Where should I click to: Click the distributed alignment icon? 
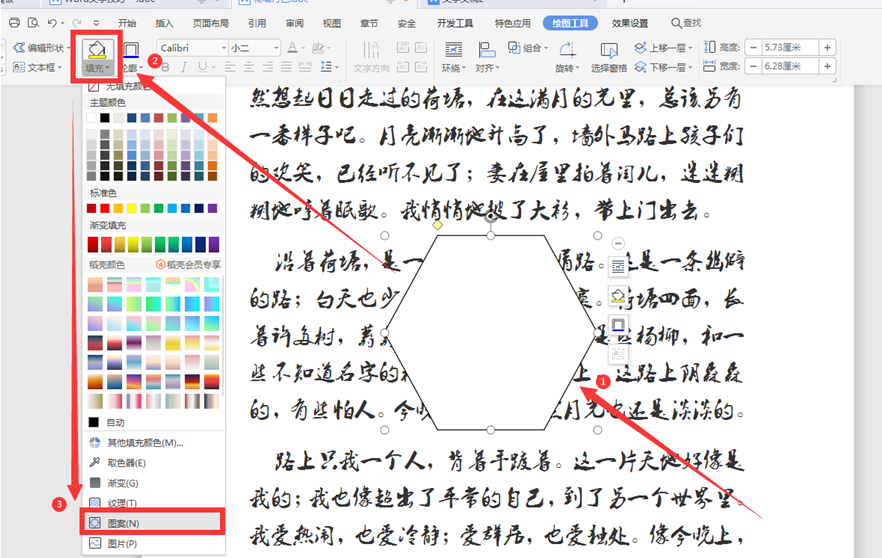pyautogui.click(x=305, y=68)
